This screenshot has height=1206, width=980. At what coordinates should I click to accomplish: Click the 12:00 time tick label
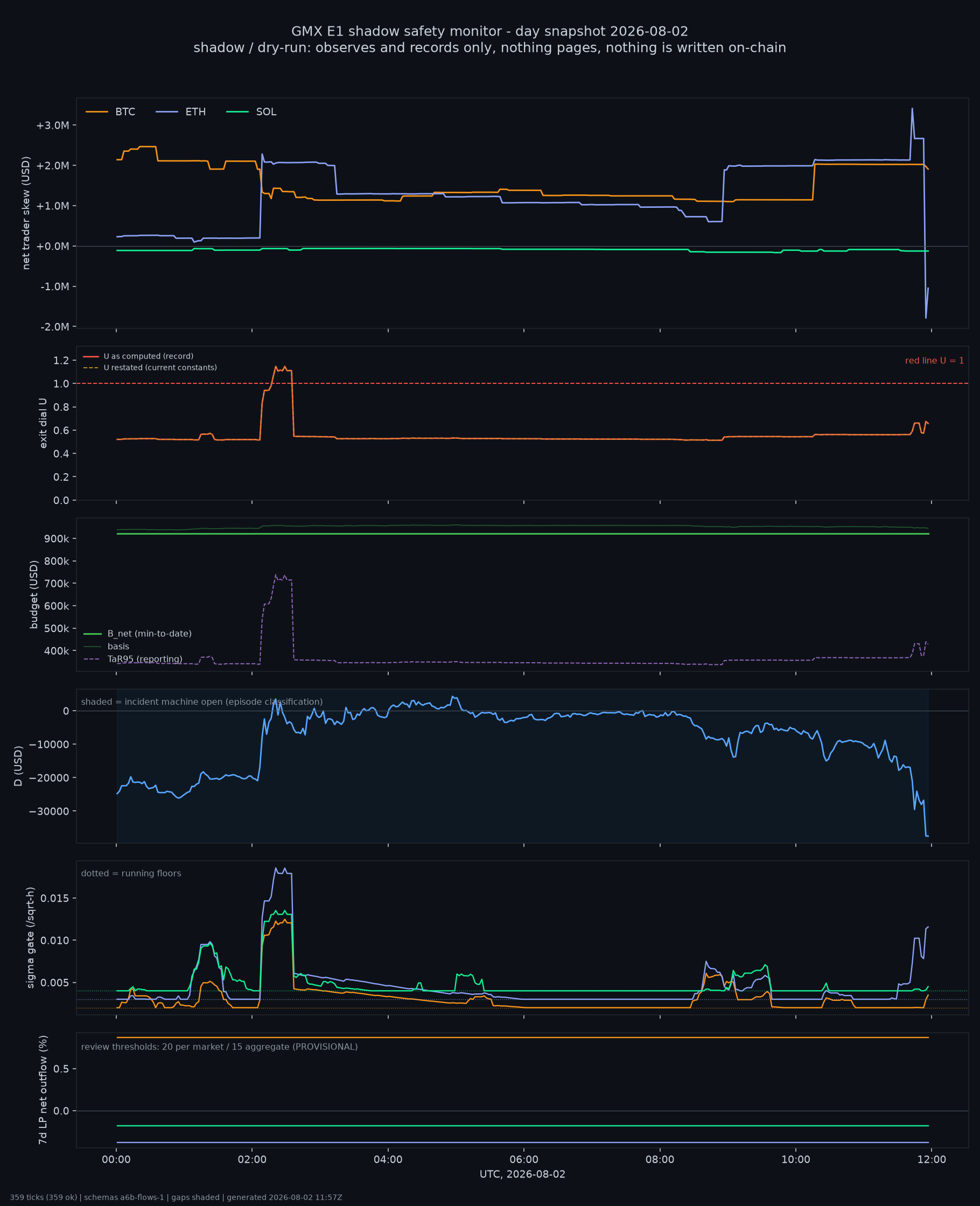pos(932,1160)
